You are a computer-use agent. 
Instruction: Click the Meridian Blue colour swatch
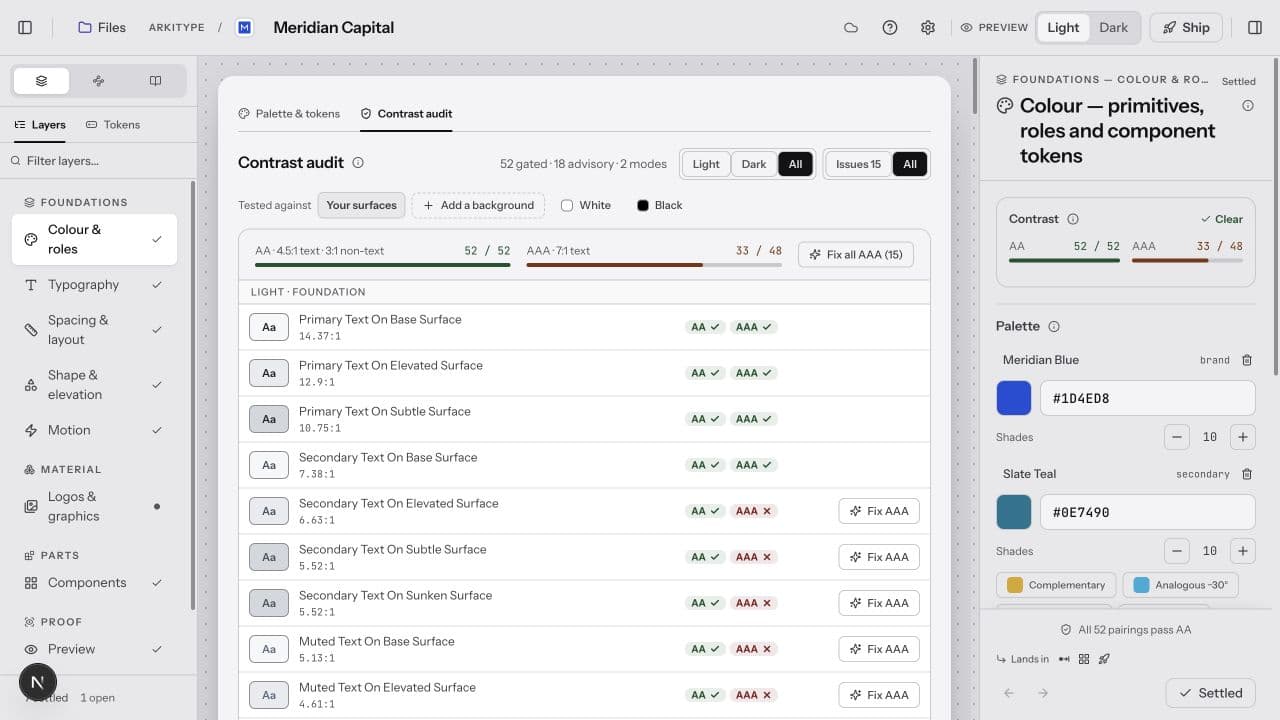pyautogui.click(x=1014, y=398)
